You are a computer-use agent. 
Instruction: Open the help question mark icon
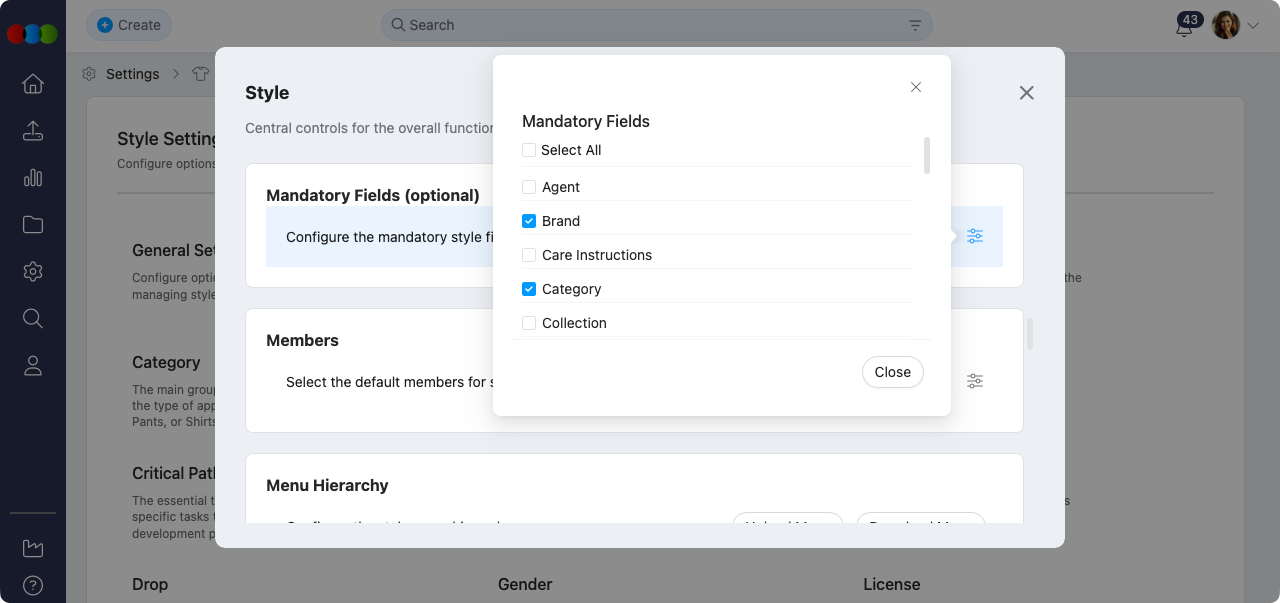[33, 585]
